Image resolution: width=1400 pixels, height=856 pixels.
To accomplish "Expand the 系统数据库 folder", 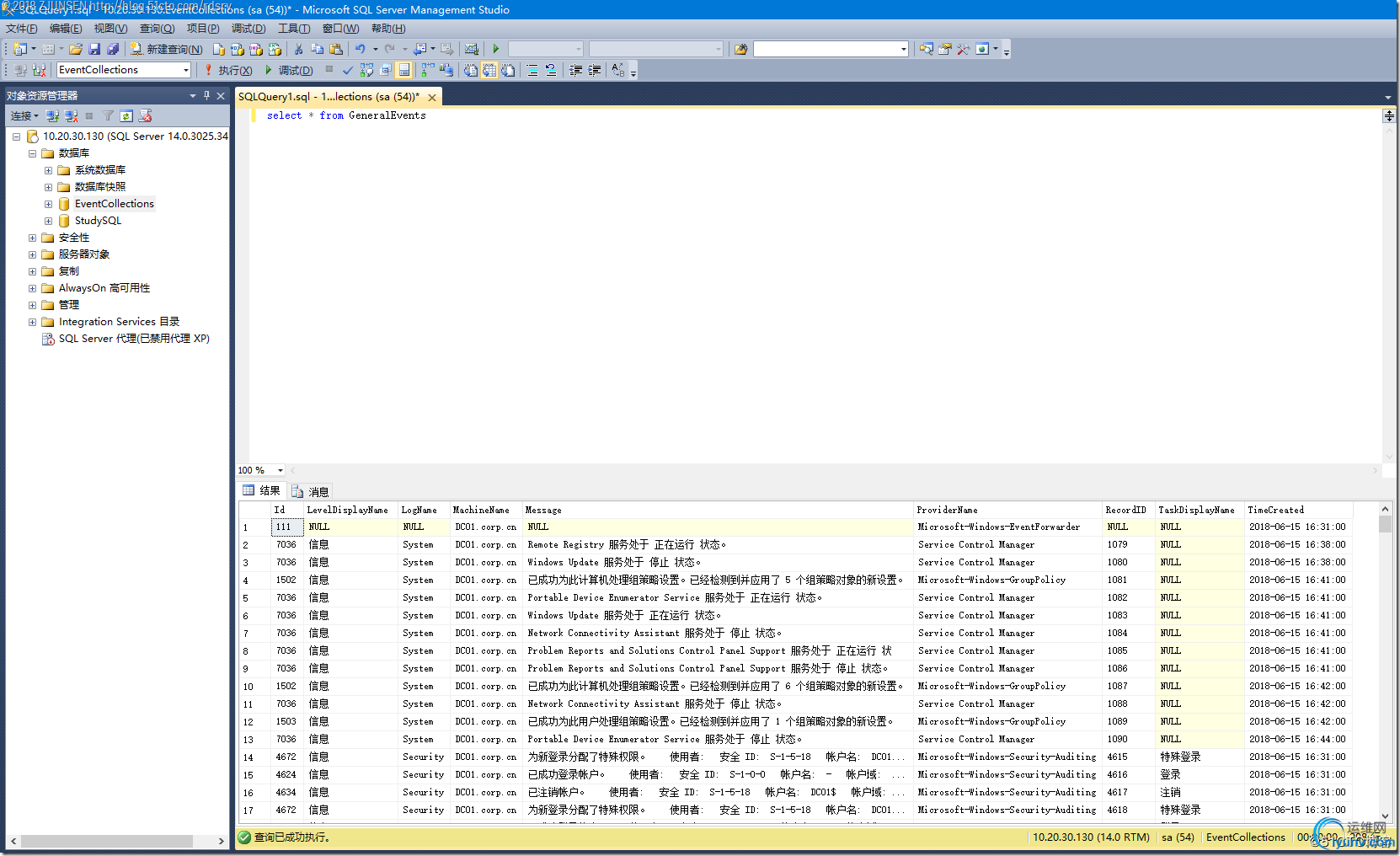I will (x=48, y=170).
